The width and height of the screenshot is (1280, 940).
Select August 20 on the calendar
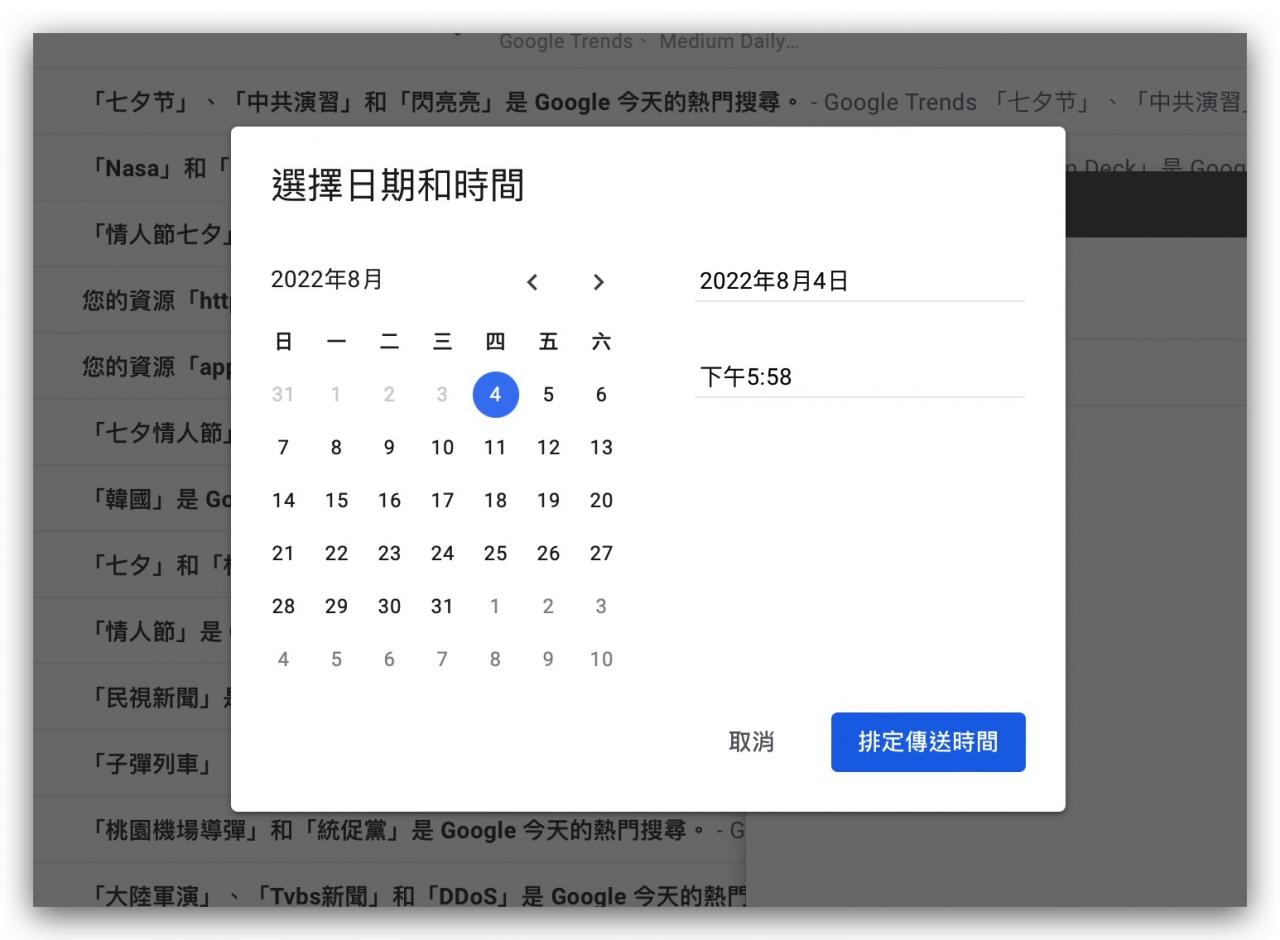601,500
